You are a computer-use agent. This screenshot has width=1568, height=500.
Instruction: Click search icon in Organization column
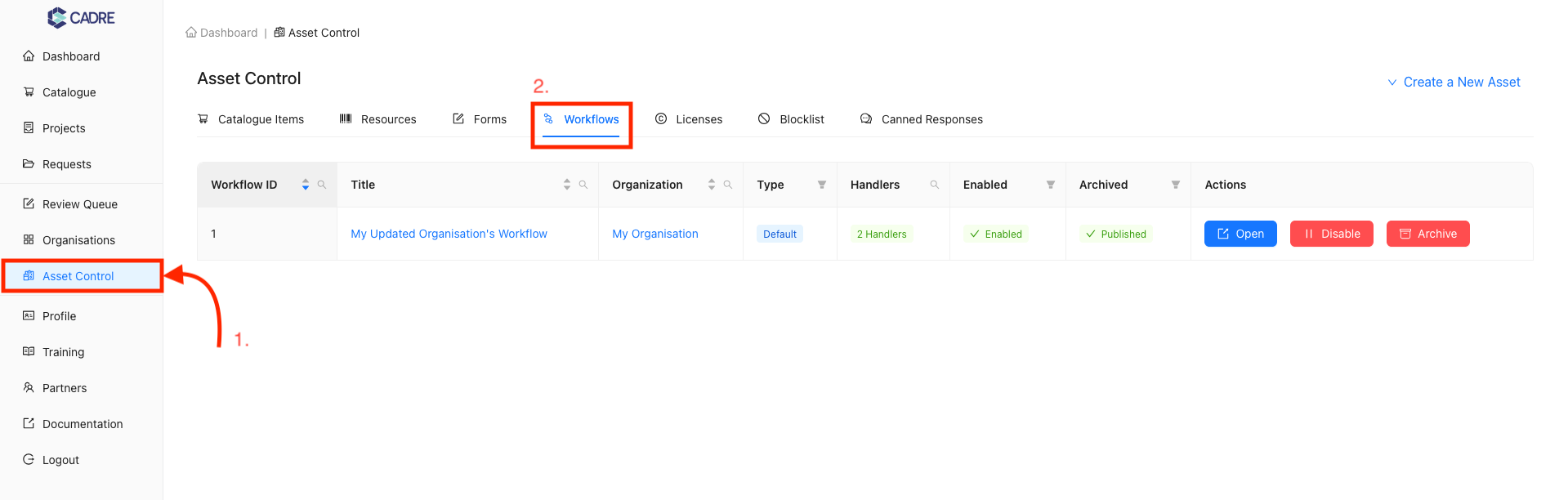point(728,185)
